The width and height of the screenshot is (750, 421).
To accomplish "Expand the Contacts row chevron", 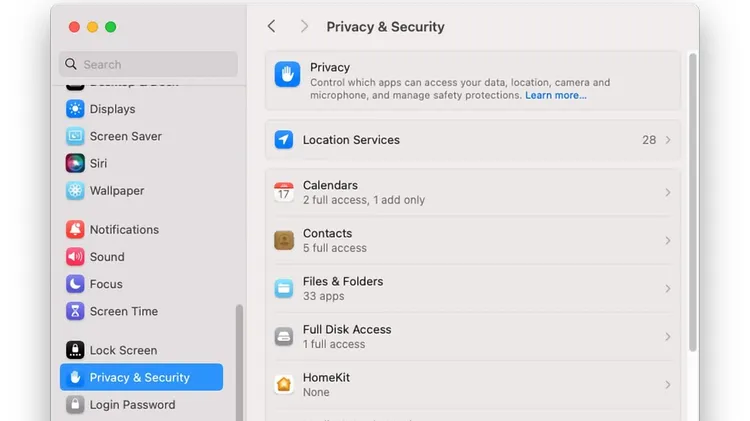I will click(x=668, y=241).
